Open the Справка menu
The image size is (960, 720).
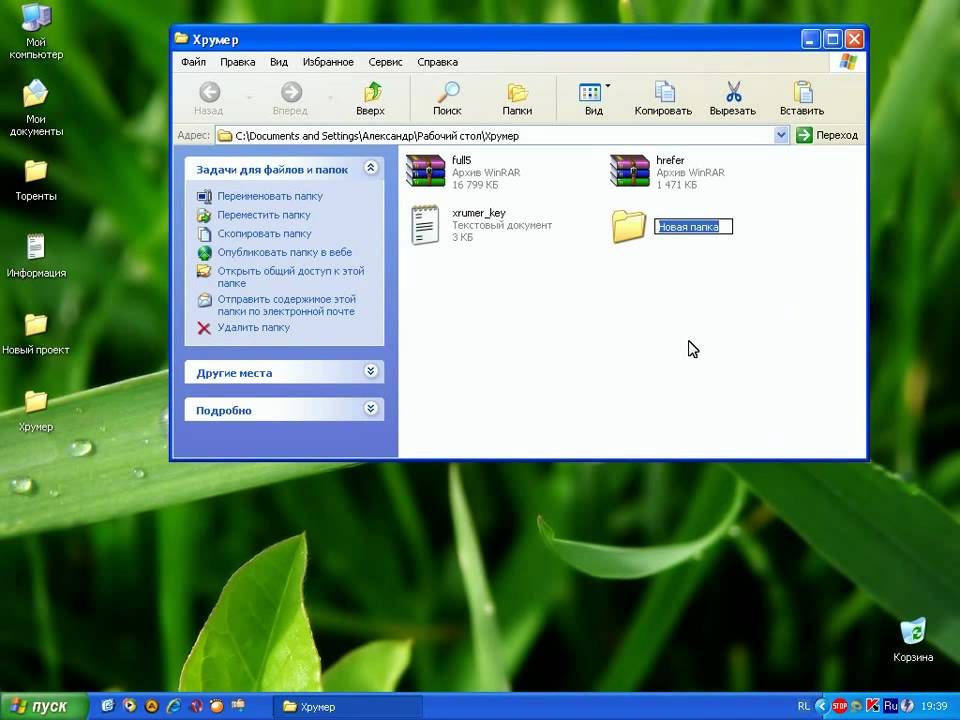pos(437,62)
